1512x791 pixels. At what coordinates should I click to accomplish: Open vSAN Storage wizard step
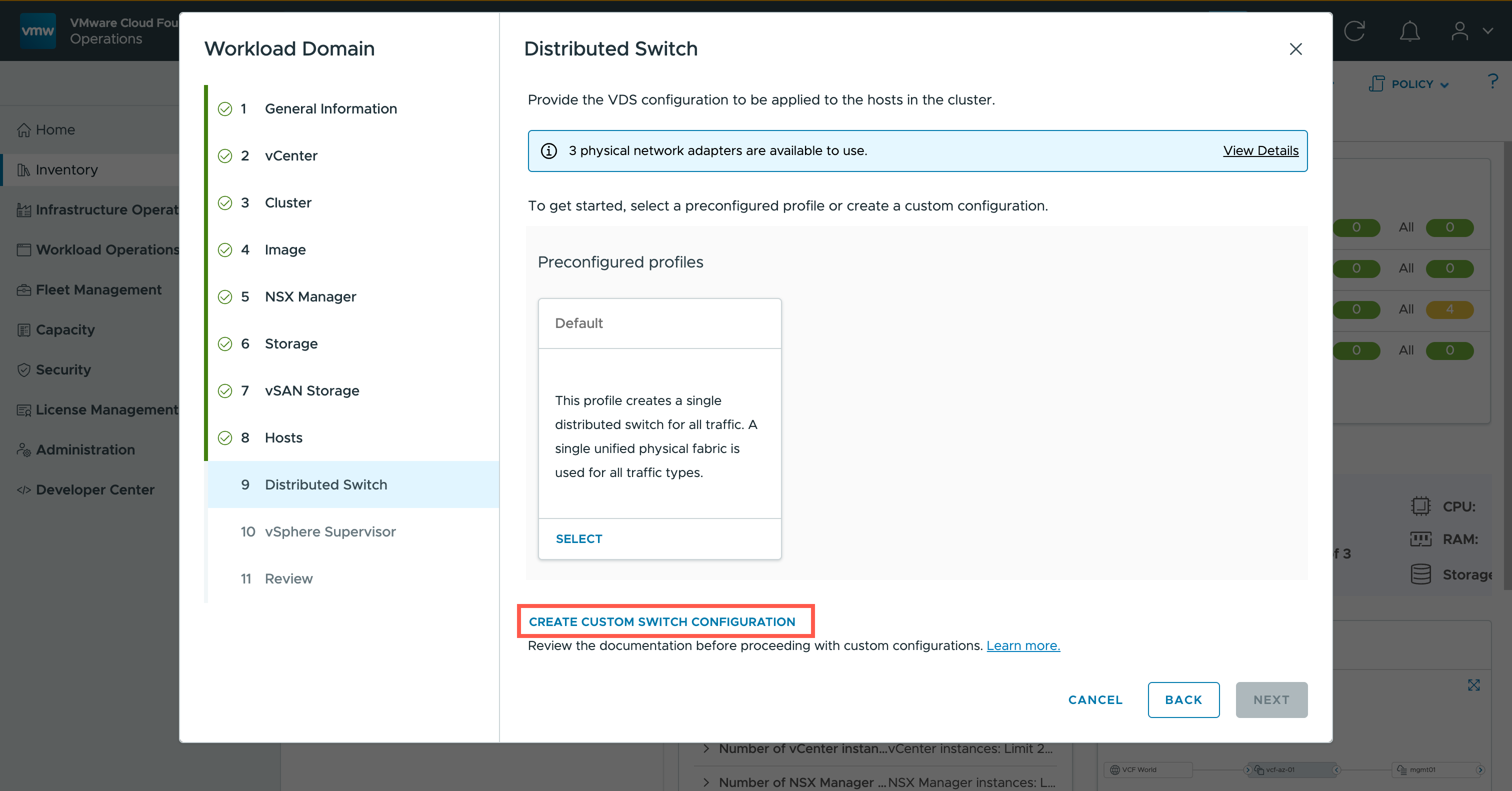coord(311,391)
